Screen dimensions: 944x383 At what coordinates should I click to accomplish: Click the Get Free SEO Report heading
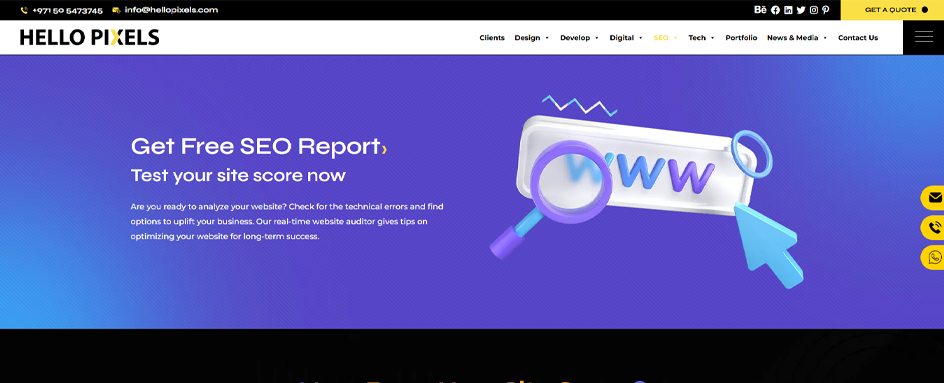(x=259, y=146)
